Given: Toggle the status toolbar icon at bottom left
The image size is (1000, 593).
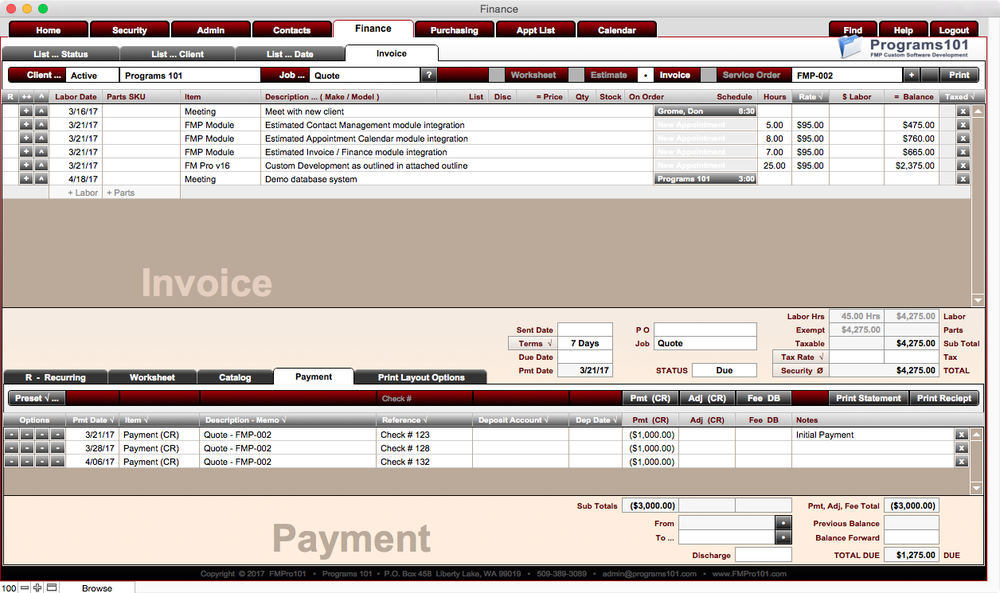Looking at the screenshot, I should [52, 587].
